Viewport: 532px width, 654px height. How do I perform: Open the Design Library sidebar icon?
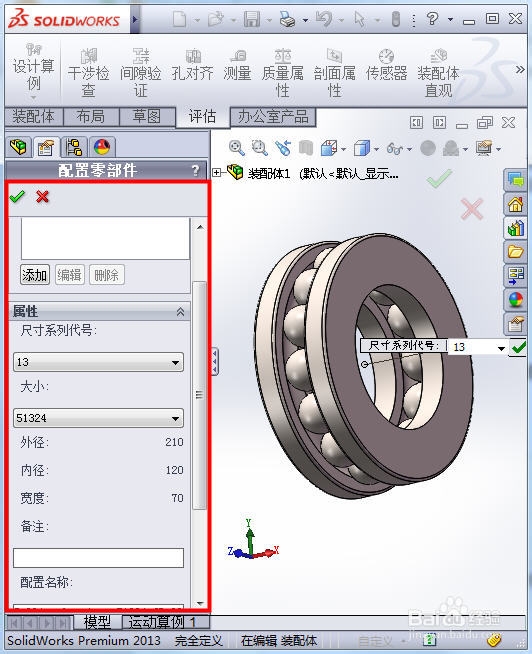[x=515, y=228]
